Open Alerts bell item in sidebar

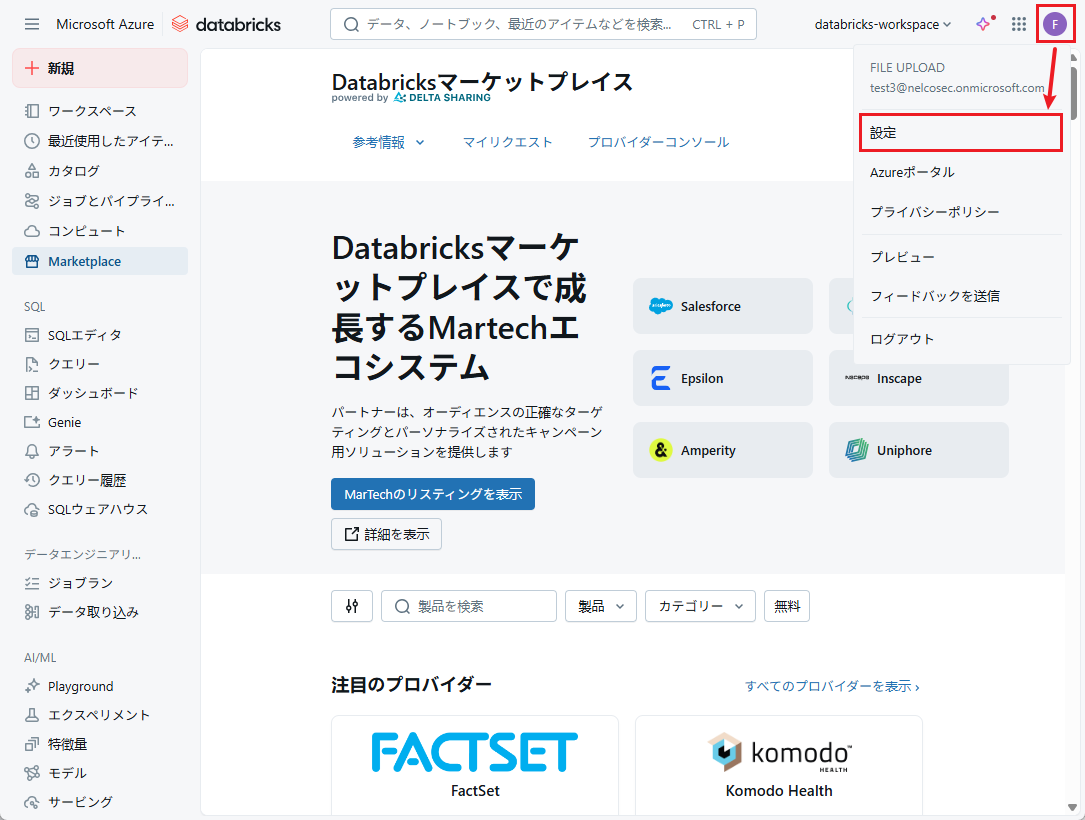tap(74, 451)
